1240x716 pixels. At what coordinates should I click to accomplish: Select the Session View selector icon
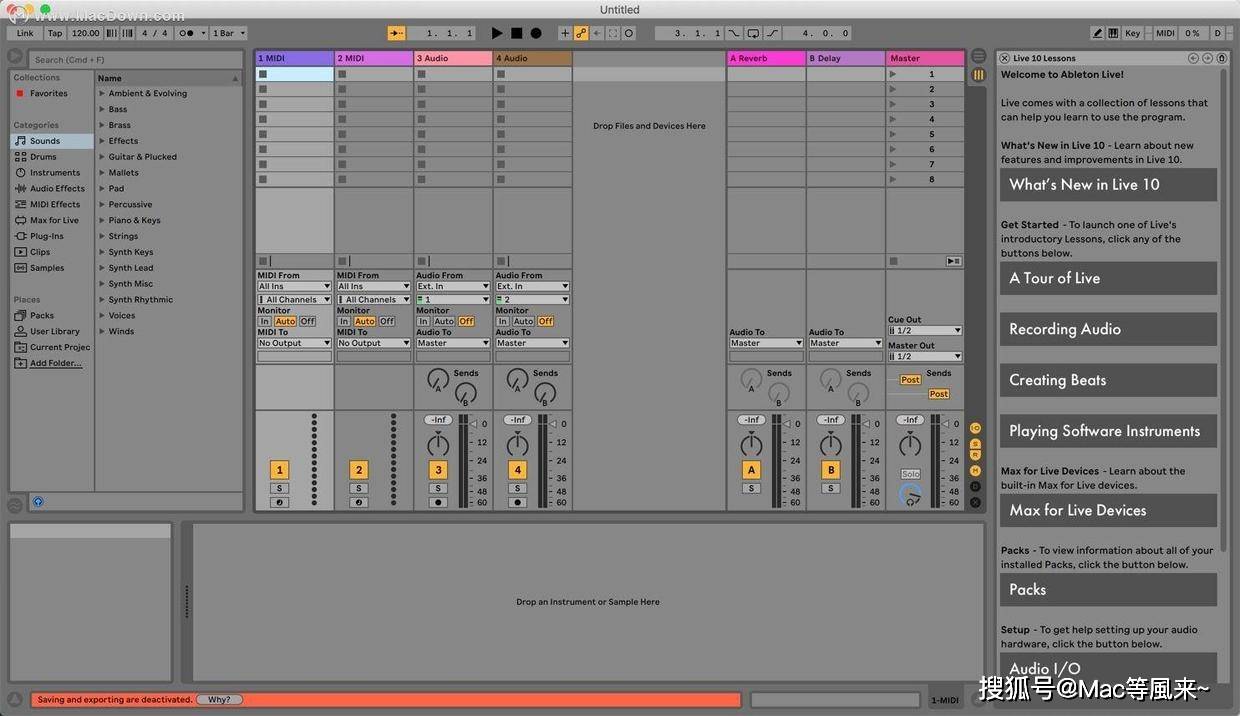tap(978, 74)
